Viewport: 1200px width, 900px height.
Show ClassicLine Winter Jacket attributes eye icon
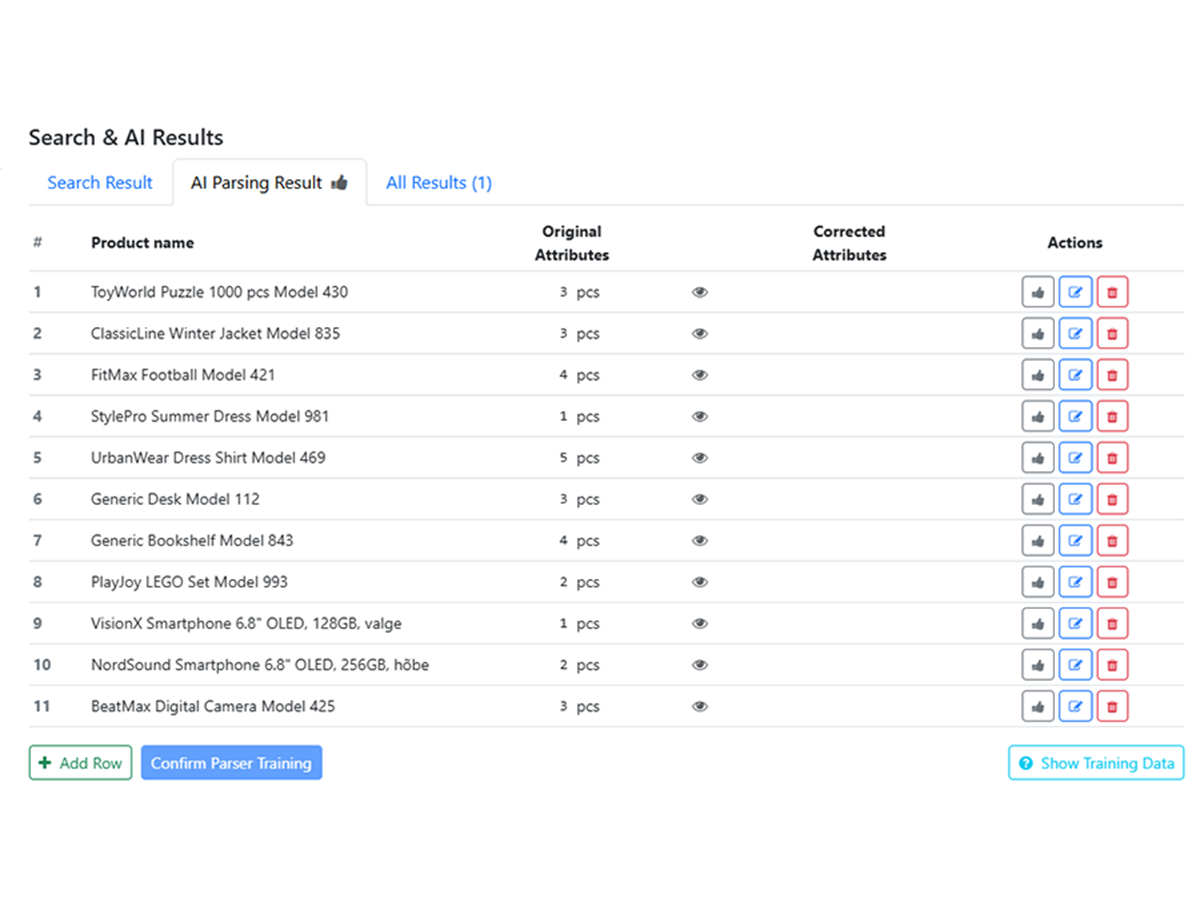pos(700,334)
